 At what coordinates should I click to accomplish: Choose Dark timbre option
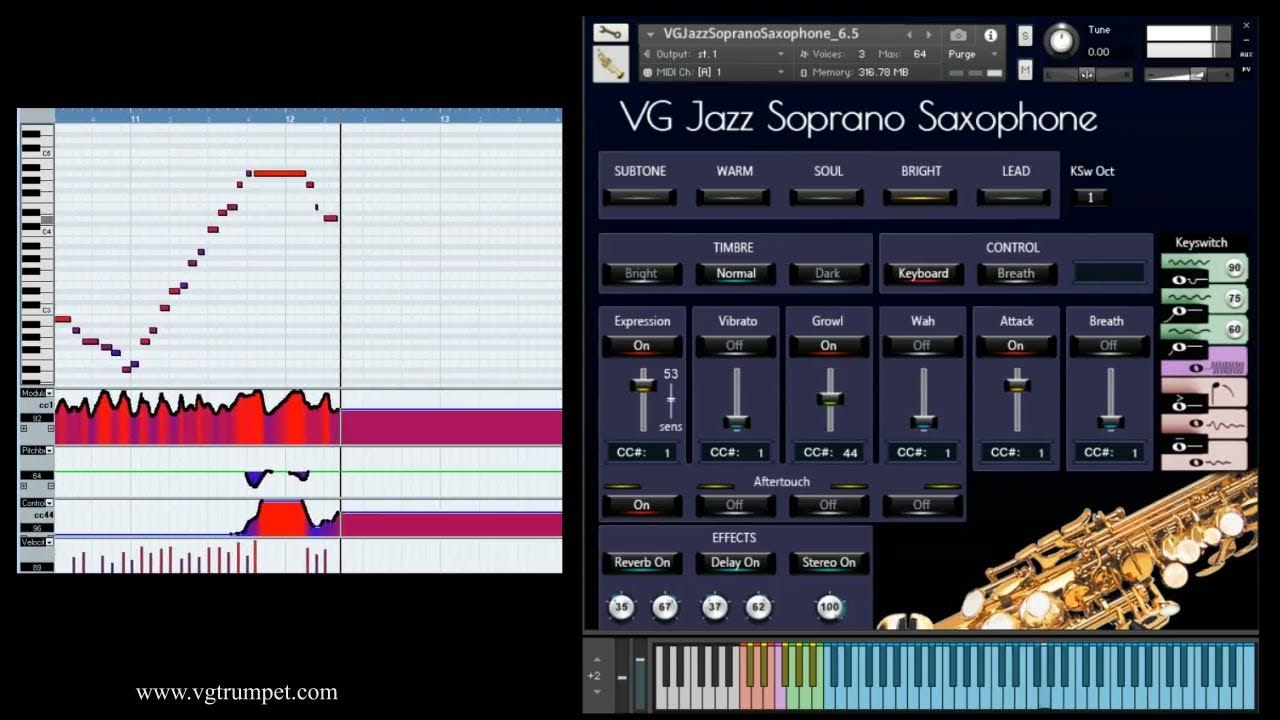828,273
